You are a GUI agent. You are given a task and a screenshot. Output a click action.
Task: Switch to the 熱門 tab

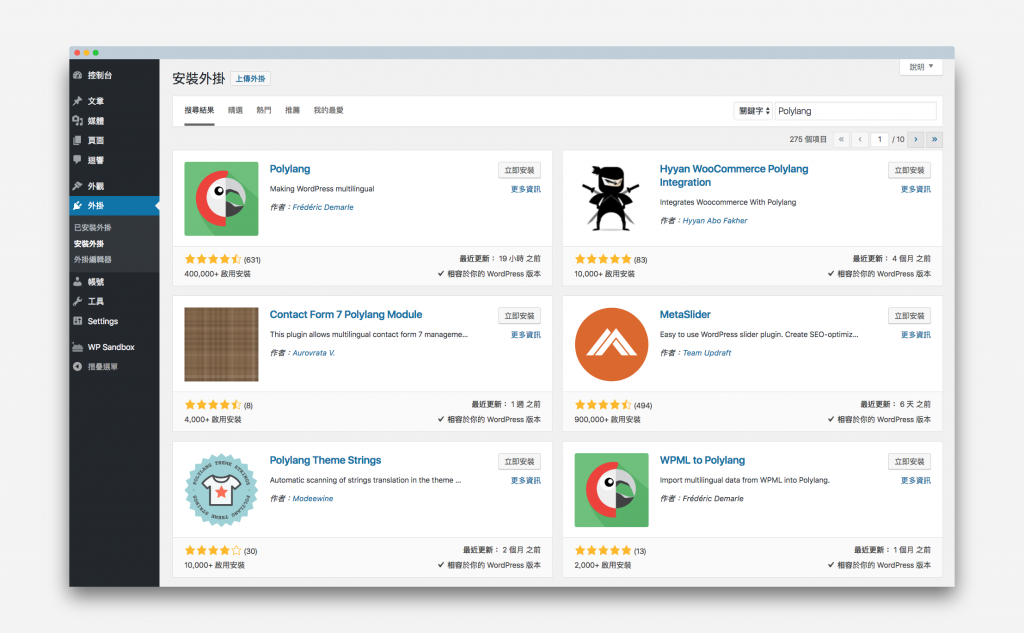pos(264,110)
